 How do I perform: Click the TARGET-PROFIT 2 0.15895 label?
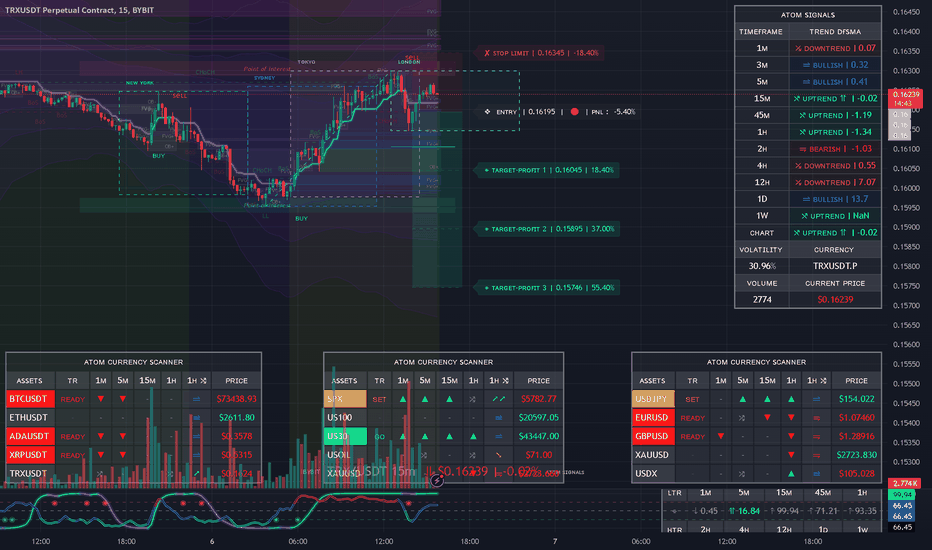pyautogui.click(x=547, y=229)
